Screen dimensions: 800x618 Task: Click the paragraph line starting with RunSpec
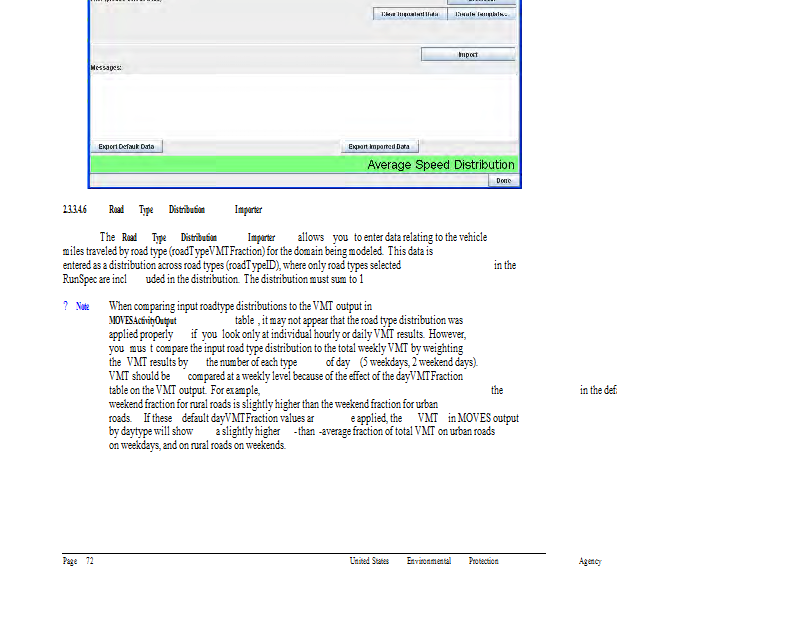tap(212, 280)
